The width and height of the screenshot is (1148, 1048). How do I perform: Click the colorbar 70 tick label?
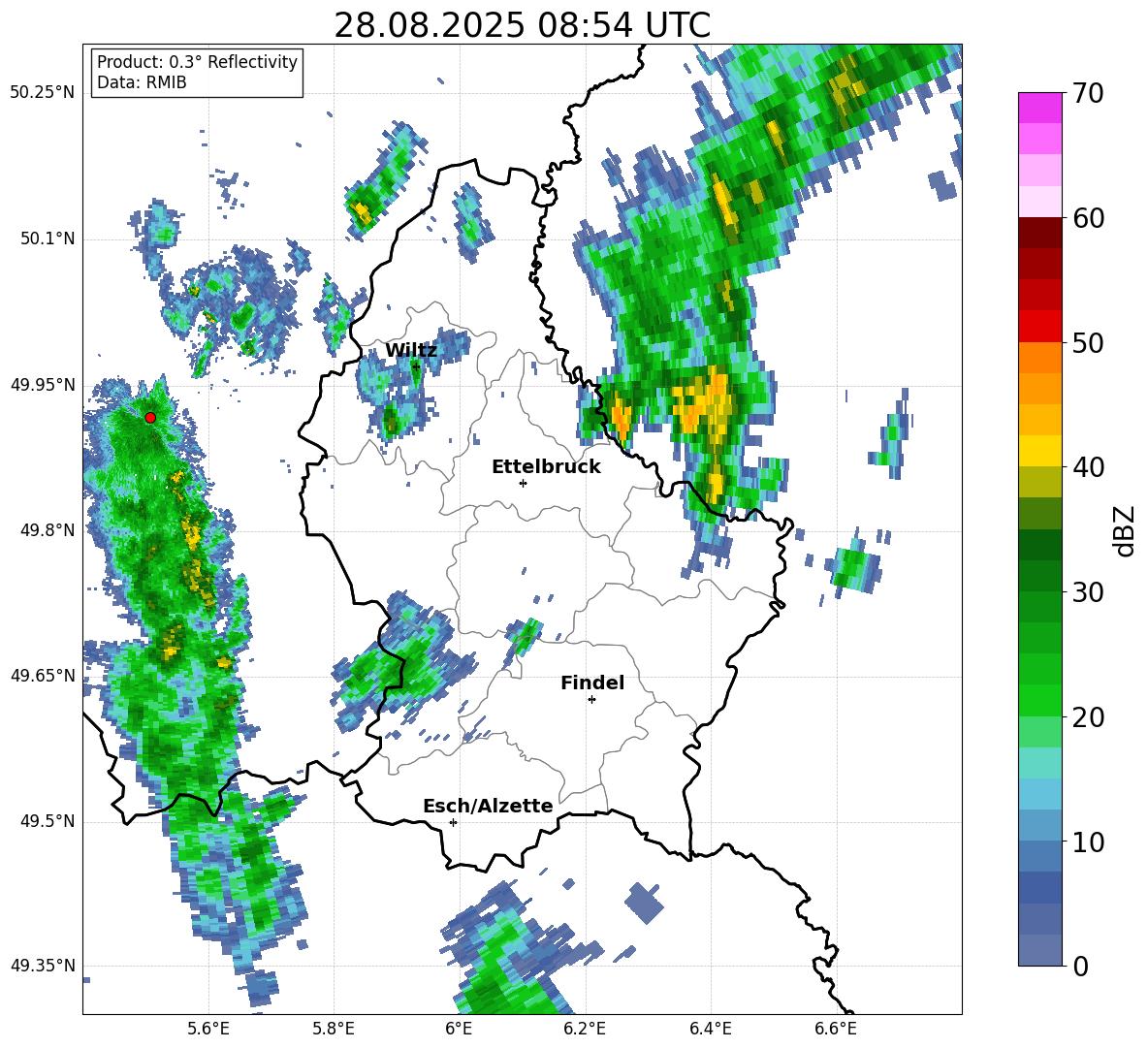tap(1088, 94)
